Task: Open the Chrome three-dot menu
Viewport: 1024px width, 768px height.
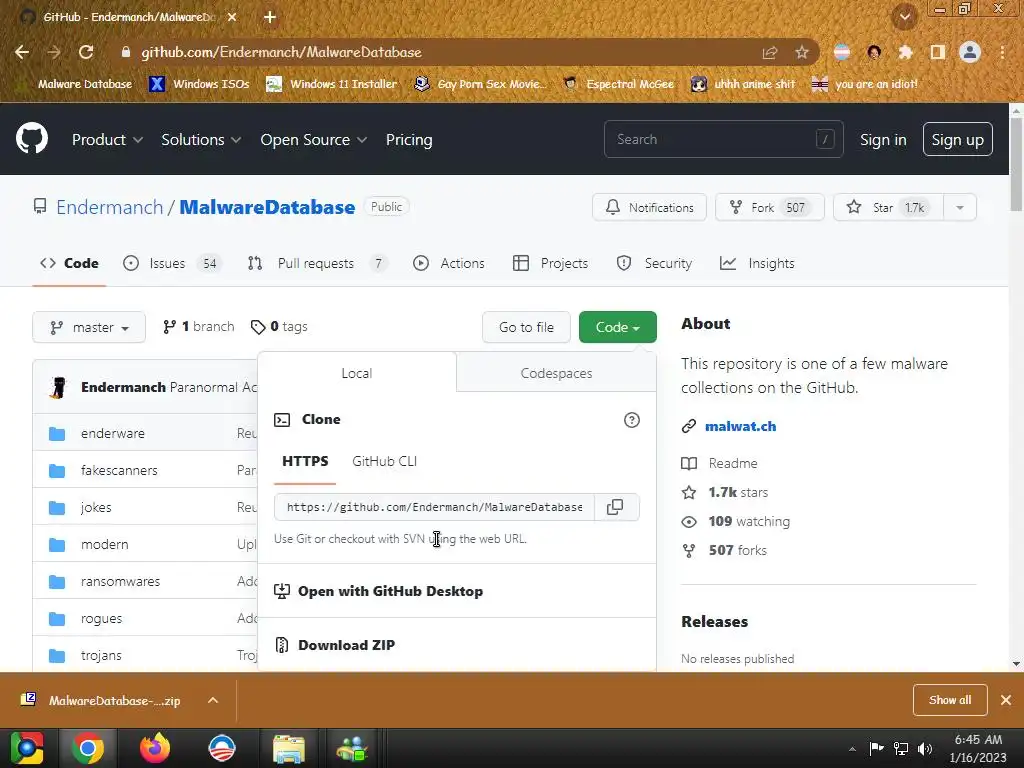Action: [x=1002, y=52]
